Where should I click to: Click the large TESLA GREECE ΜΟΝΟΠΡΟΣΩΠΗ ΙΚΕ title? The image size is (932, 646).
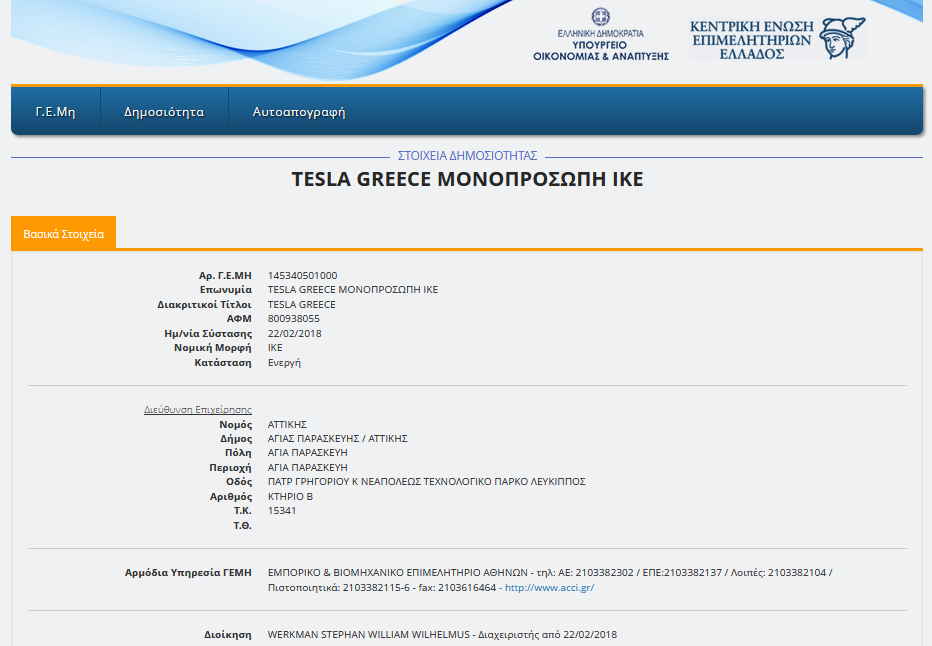click(x=467, y=179)
